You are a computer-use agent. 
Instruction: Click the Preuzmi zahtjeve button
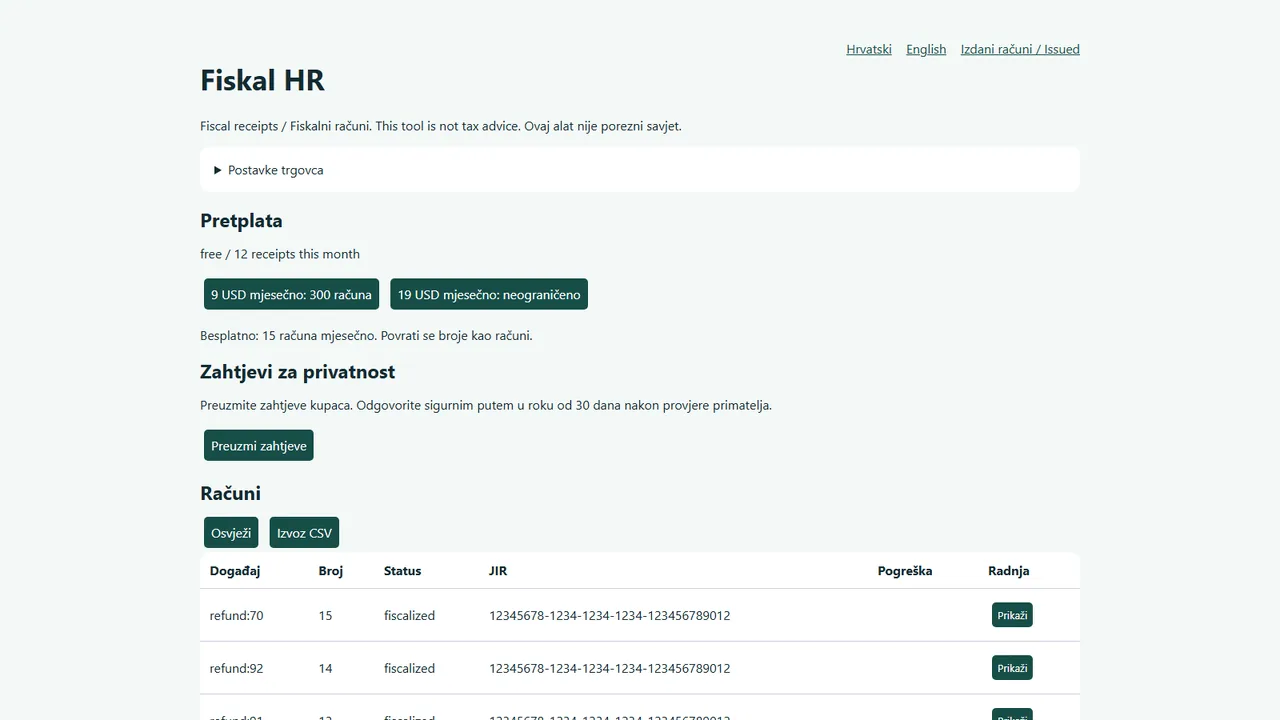pyautogui.click(x=259, y=445)
